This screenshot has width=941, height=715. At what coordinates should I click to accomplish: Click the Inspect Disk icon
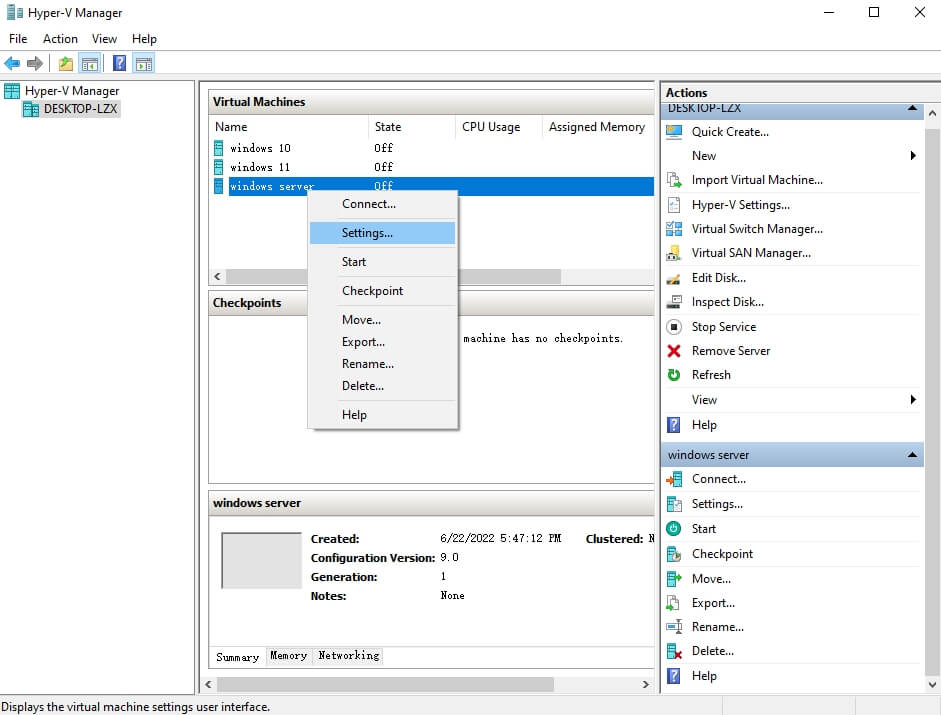[674, 302]
